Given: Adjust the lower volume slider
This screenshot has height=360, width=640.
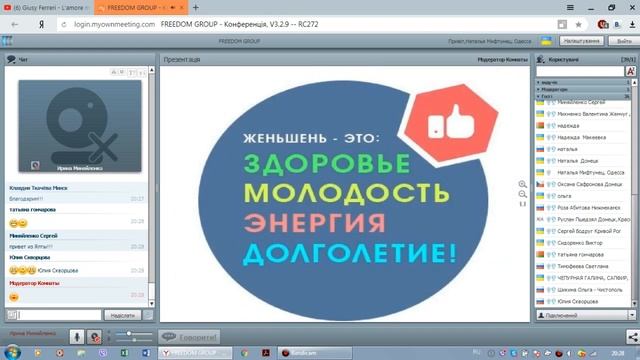Looking at the screenshot, I should (x=133, y=340).
